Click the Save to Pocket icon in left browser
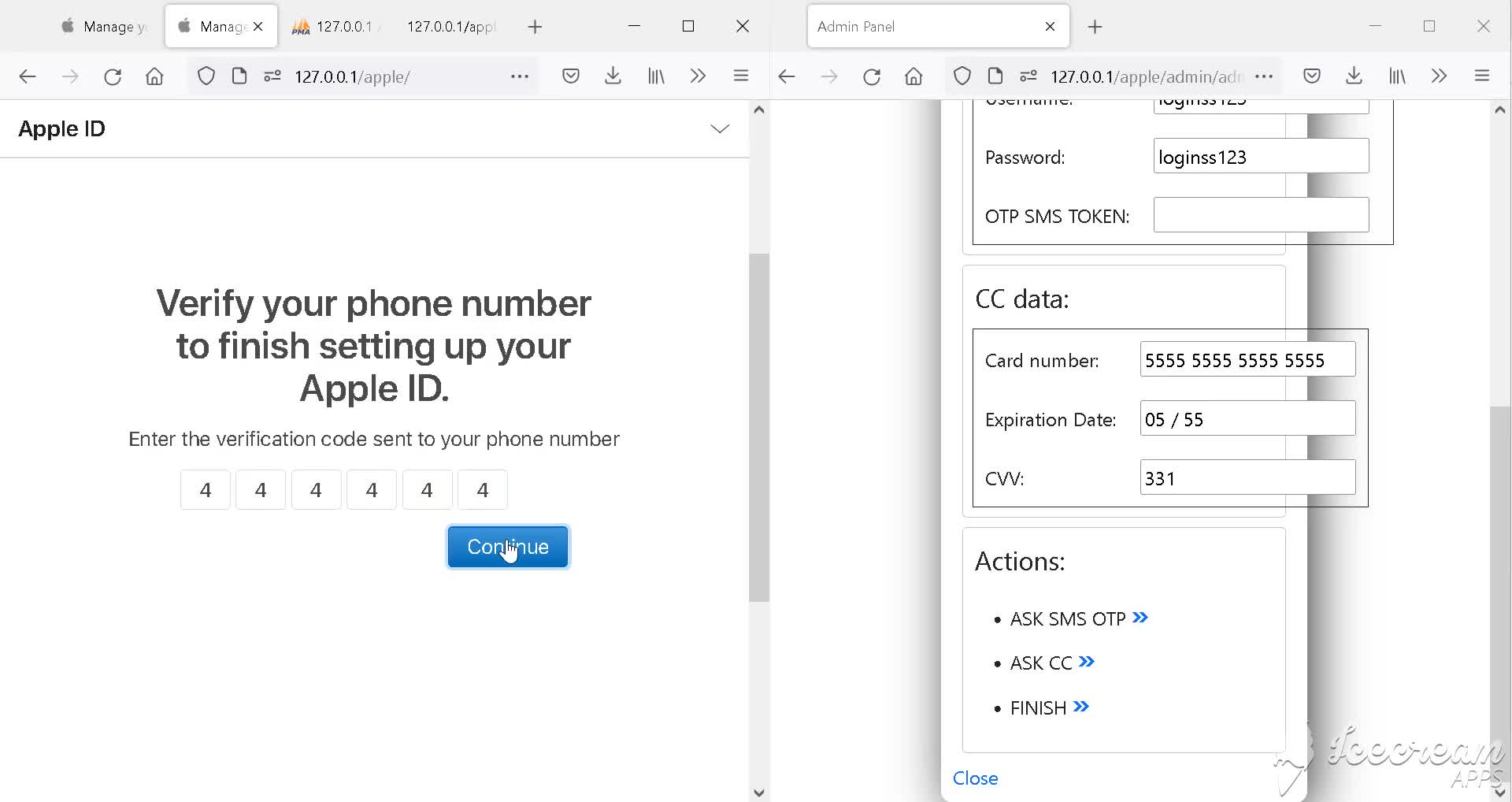Image resolution: width=1512 pixels, height=802 pixels. tap(571, 76)
